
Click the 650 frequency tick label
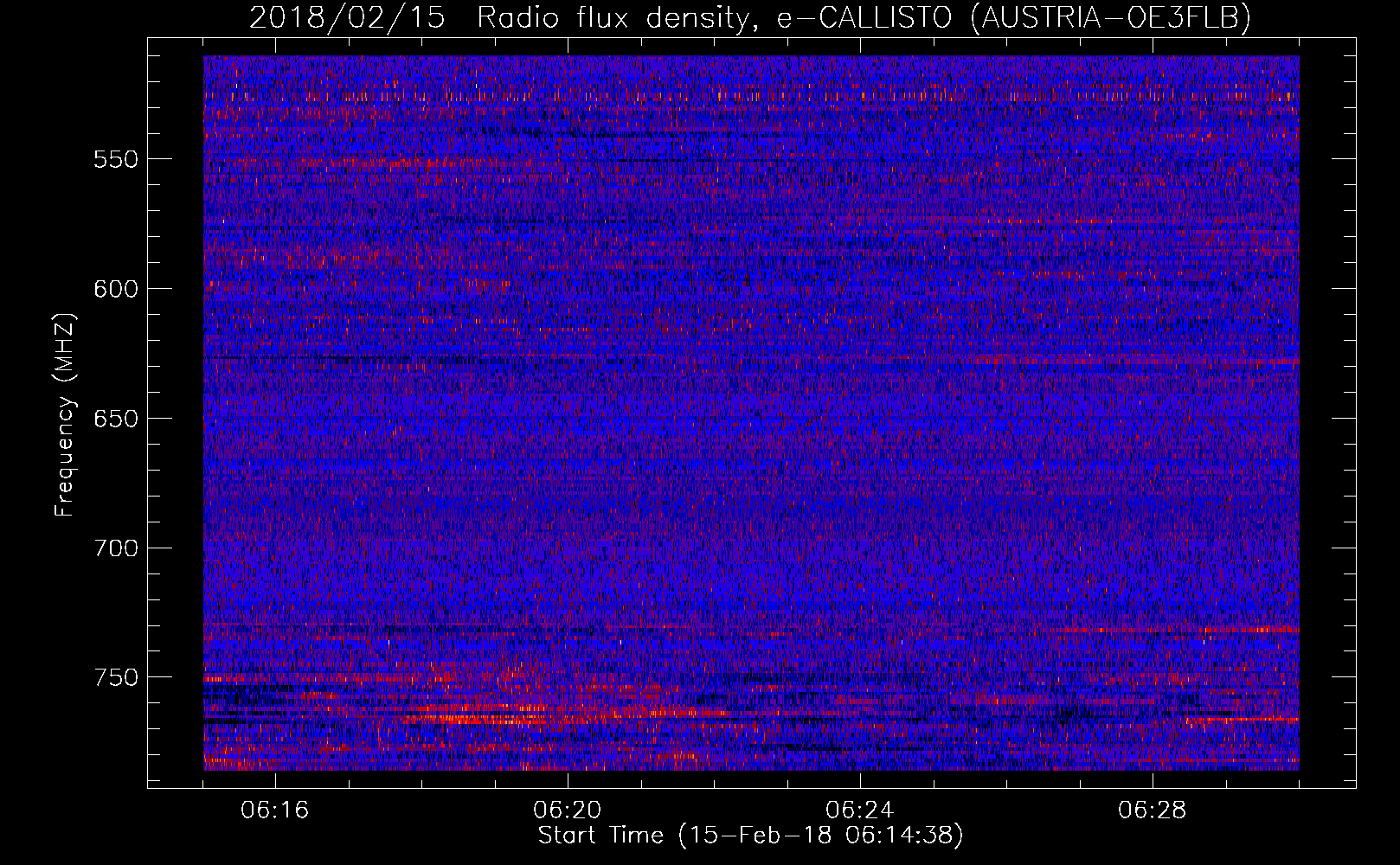tap(116, 419)
